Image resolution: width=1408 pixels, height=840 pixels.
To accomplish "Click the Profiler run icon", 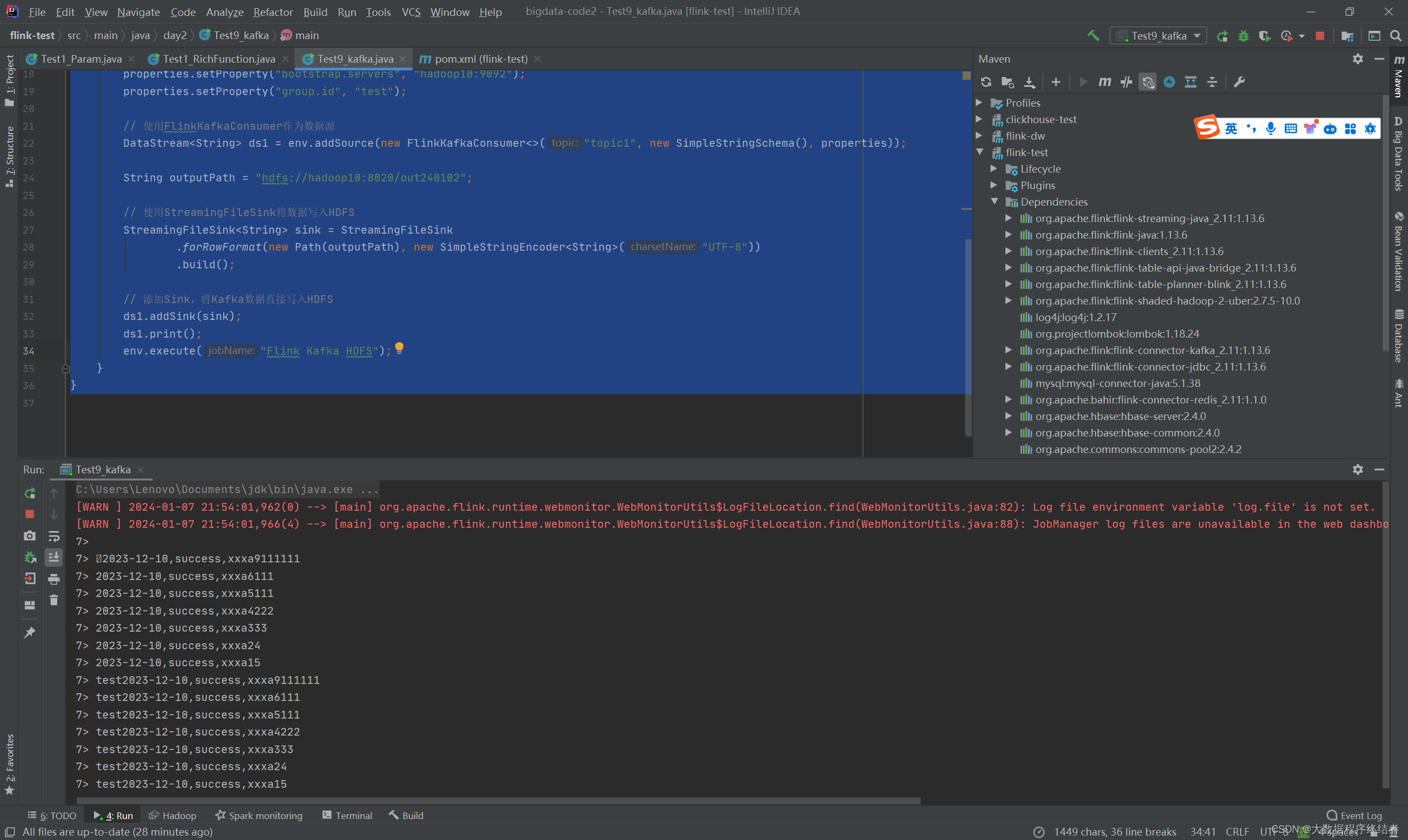I will 1286,36.
